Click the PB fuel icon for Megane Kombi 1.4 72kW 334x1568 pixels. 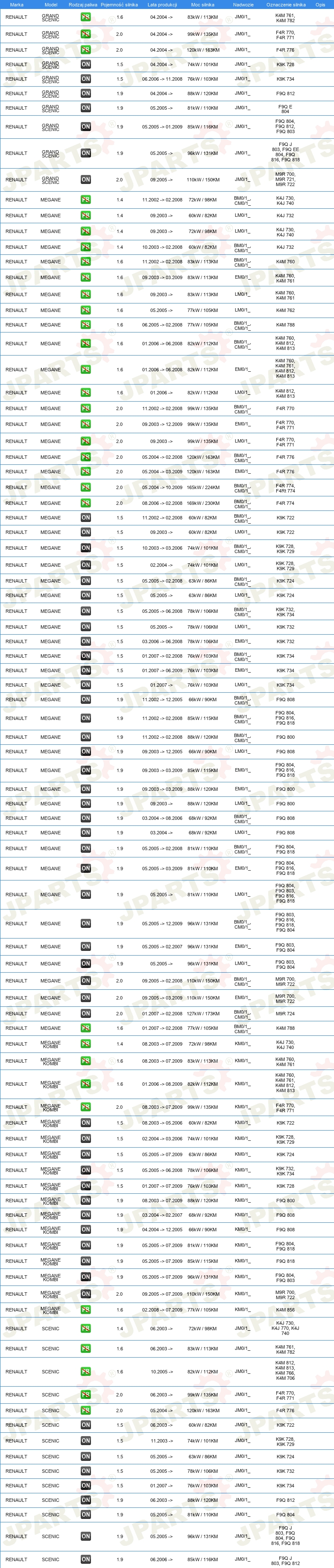[x=86, y=1044]
